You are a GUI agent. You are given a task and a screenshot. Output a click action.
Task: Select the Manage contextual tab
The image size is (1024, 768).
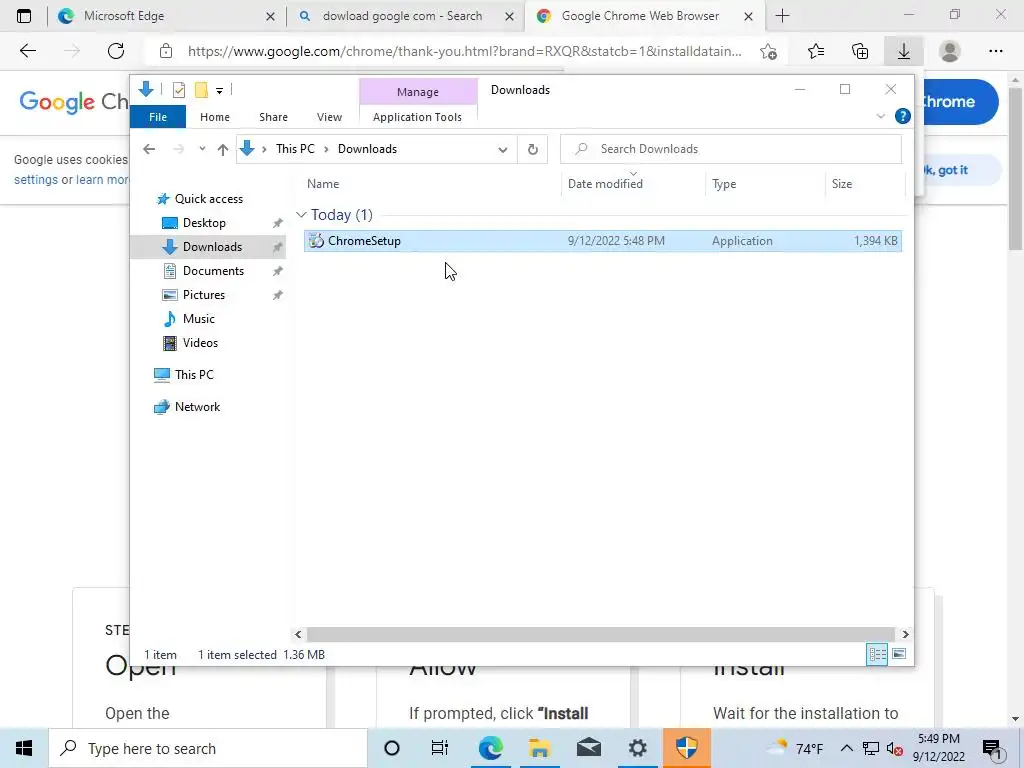418,92
